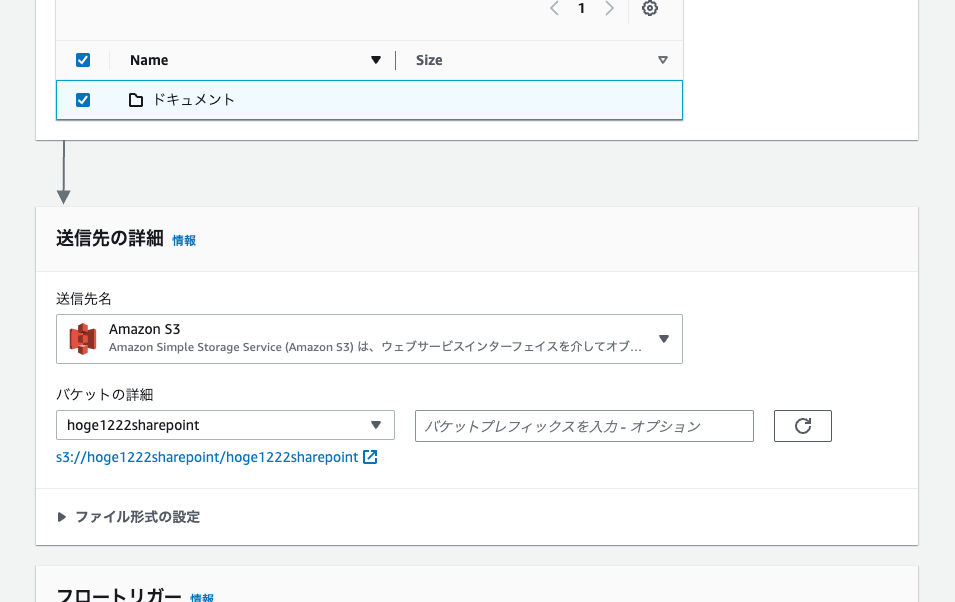Uncheck the select-all checkbox in the table header
955x602 pixels.
(83, 60)
